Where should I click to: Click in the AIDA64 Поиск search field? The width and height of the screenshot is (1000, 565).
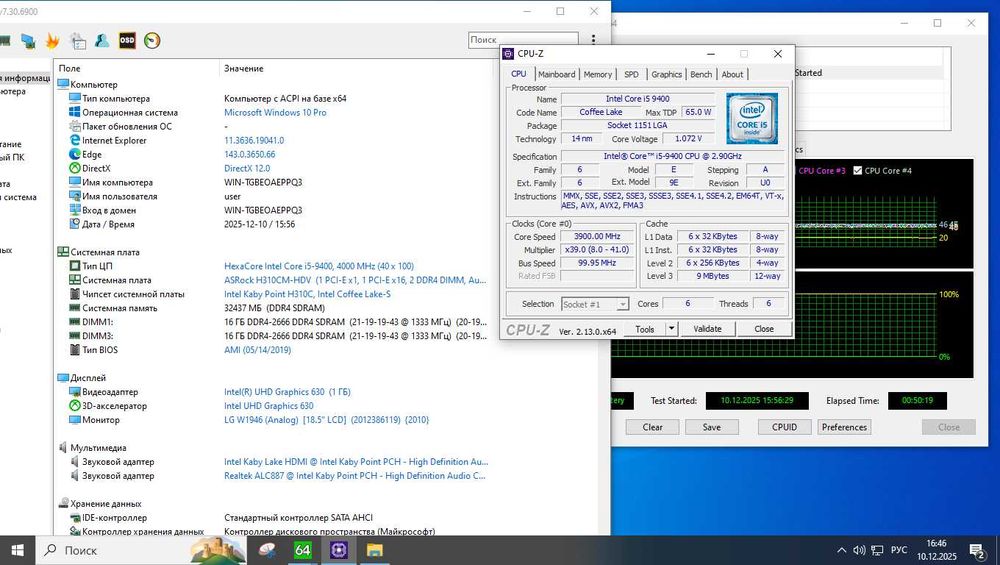pos(523,40)
